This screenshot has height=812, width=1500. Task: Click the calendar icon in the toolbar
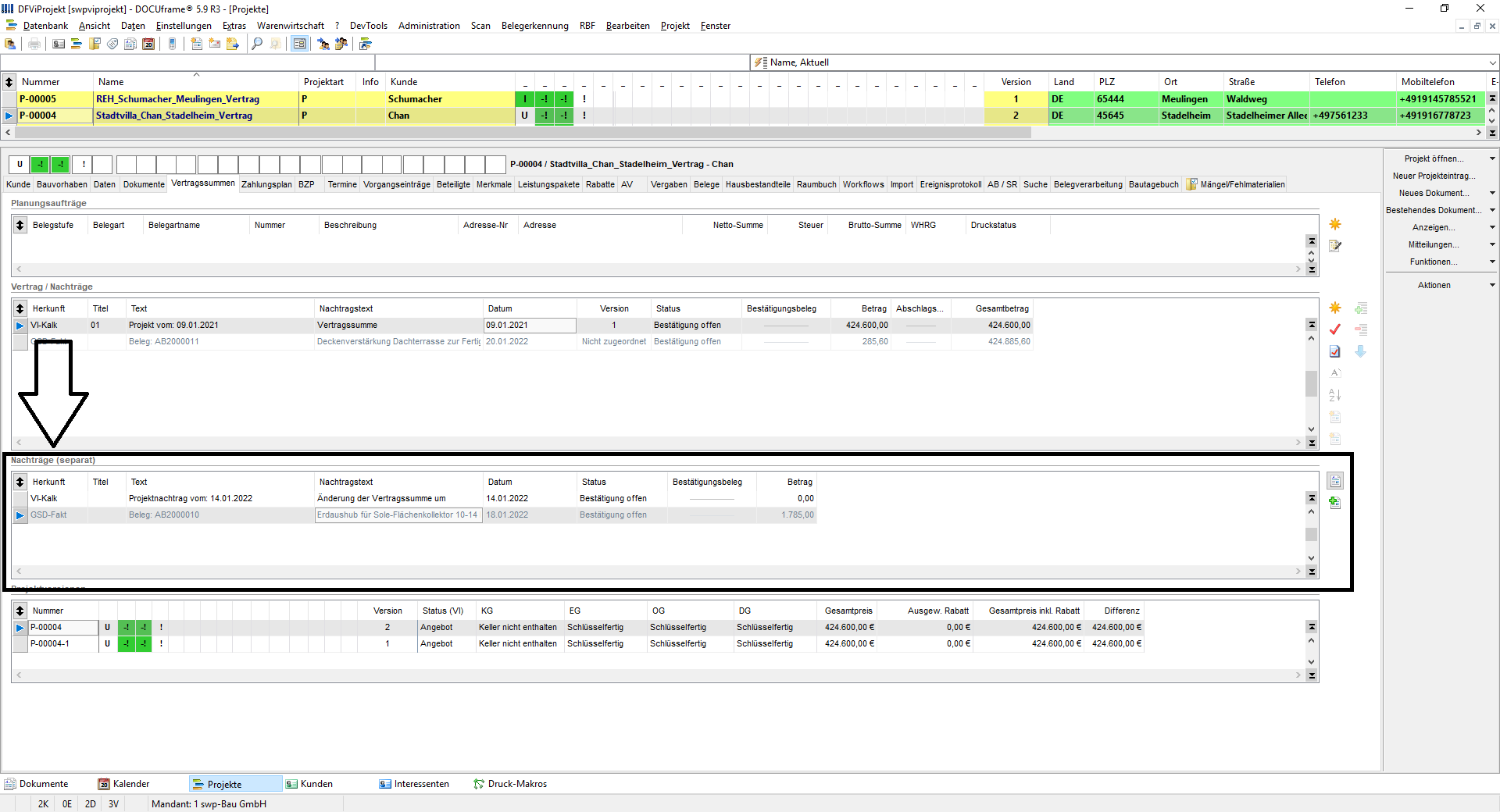click(148, 44)
